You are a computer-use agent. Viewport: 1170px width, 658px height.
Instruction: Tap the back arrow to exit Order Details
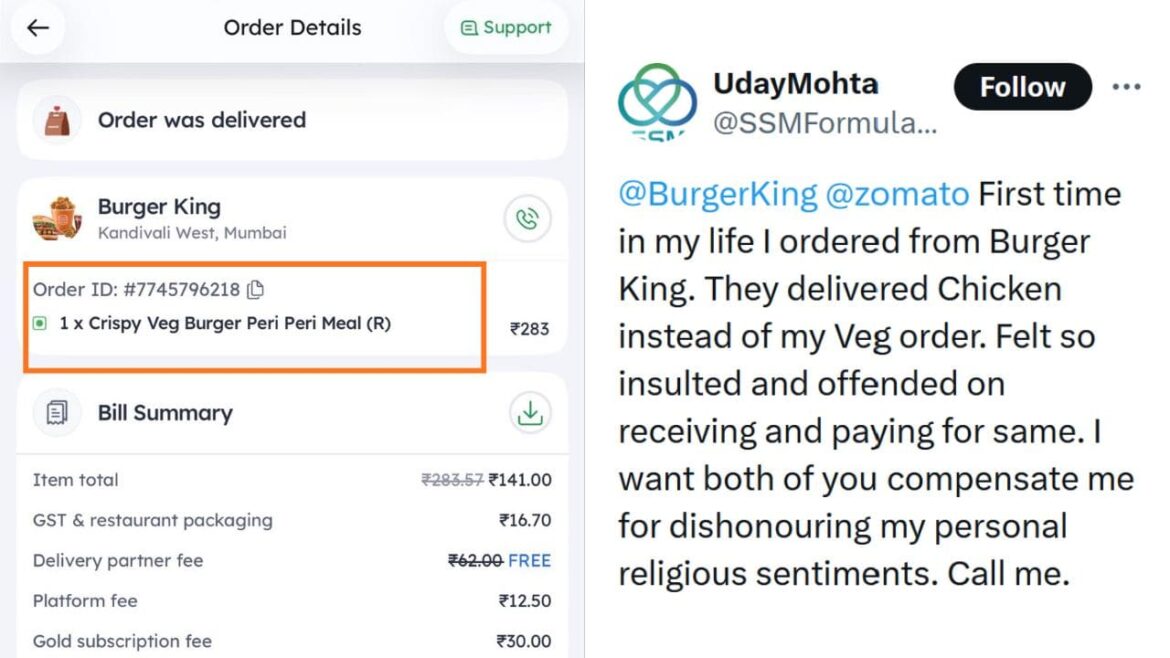(37, 28)
